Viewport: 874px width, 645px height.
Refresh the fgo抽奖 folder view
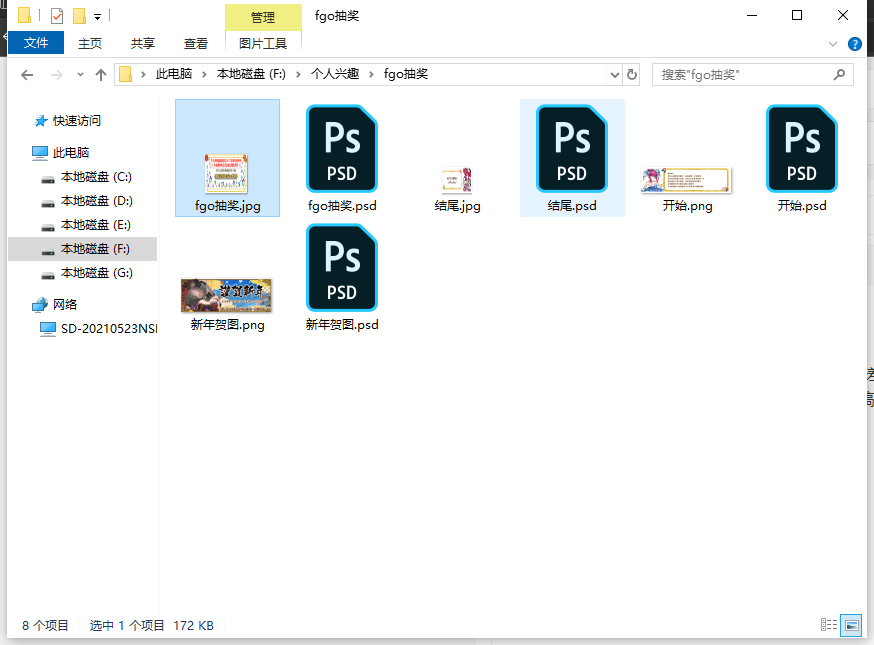(632, 75)
